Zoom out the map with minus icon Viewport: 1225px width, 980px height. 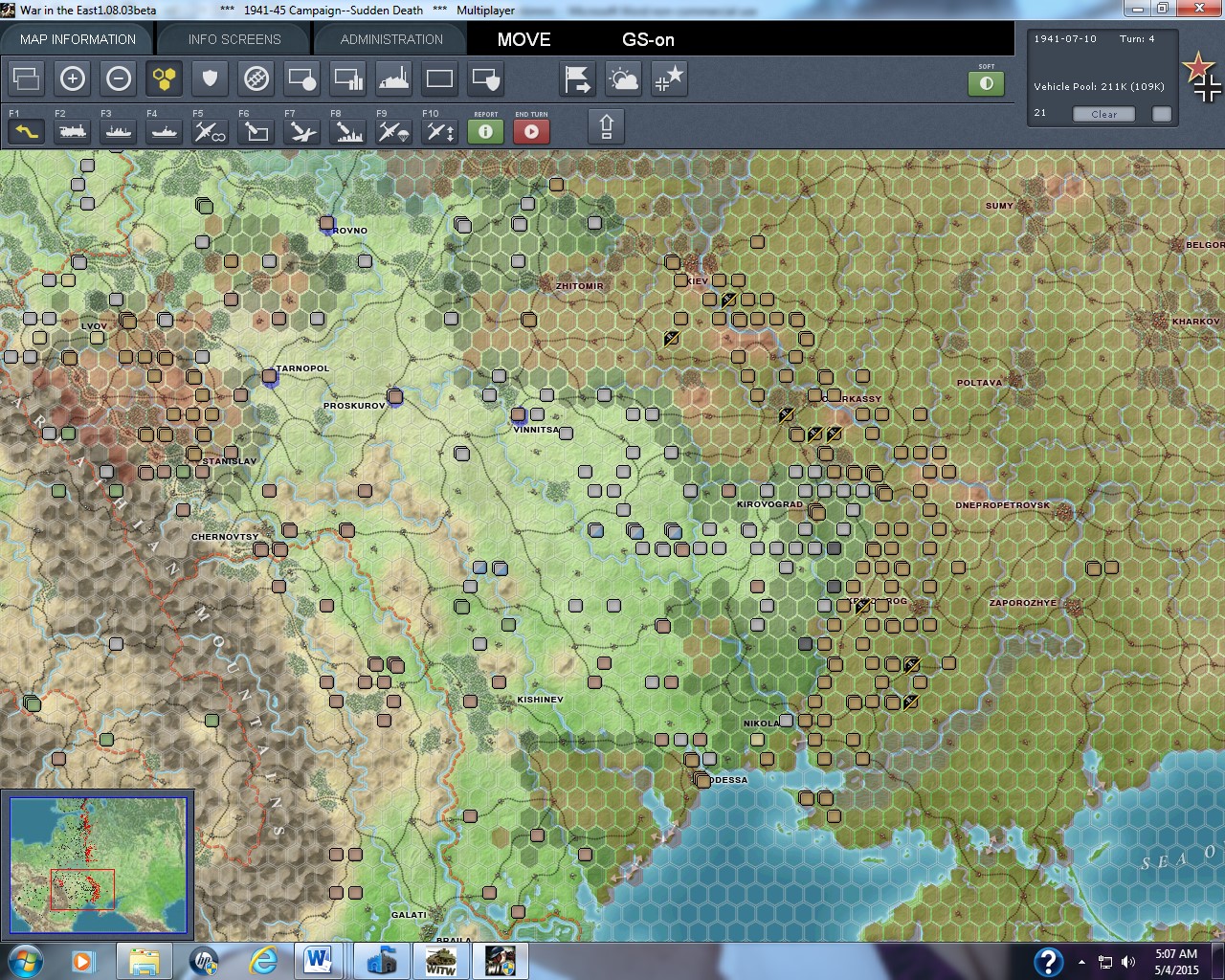coord(119,78)
